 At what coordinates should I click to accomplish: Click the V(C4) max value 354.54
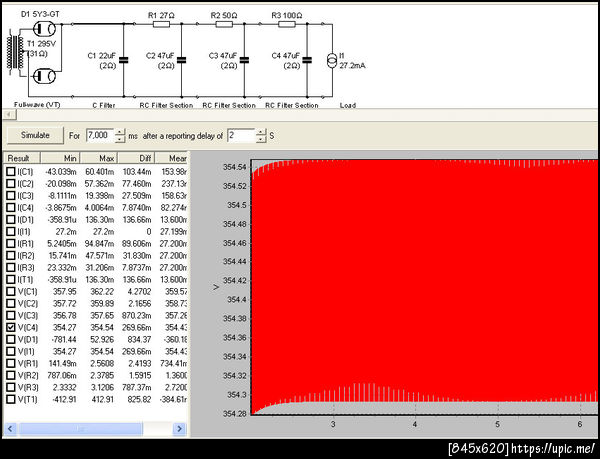pos(102,327)
